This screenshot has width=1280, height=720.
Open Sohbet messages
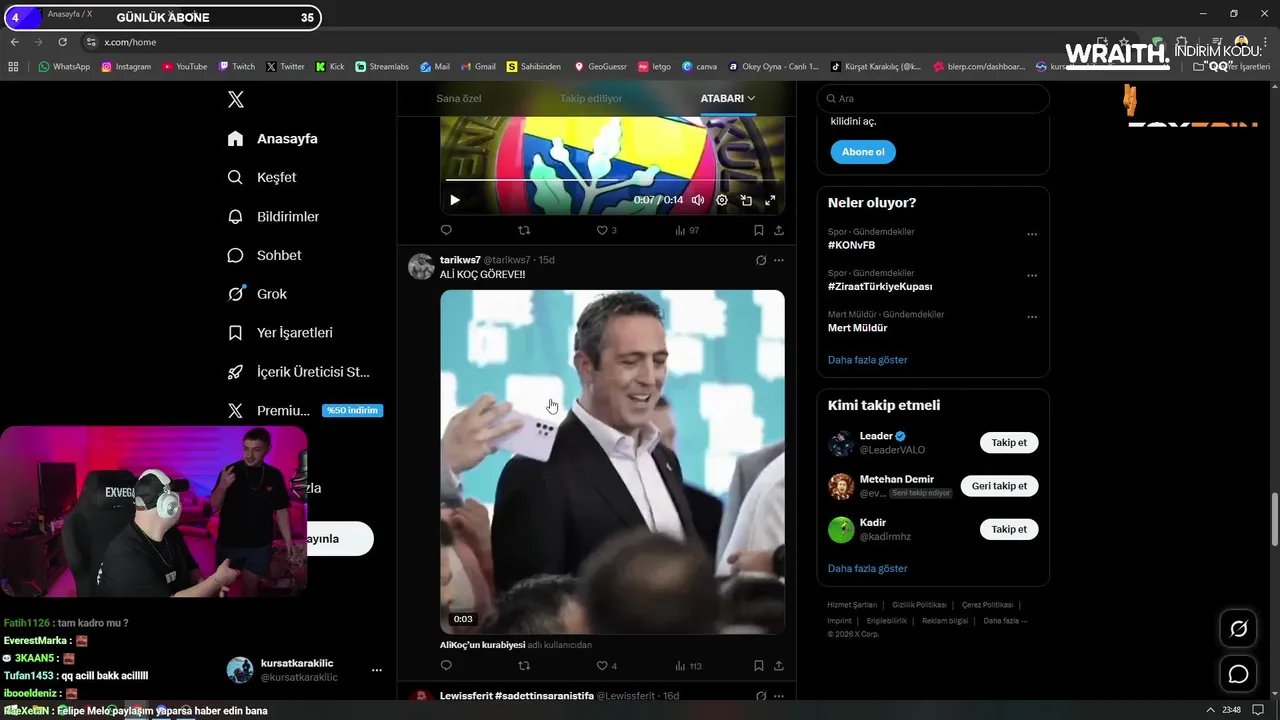264,255
